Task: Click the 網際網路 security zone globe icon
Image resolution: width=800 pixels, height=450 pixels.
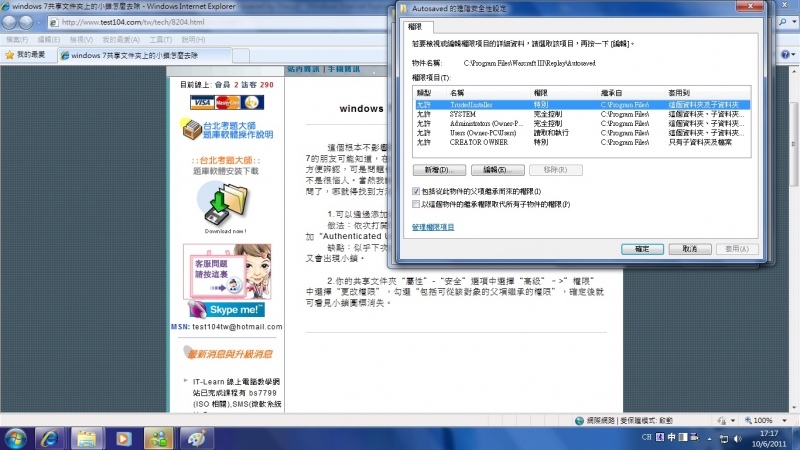Action: (579, 420)
